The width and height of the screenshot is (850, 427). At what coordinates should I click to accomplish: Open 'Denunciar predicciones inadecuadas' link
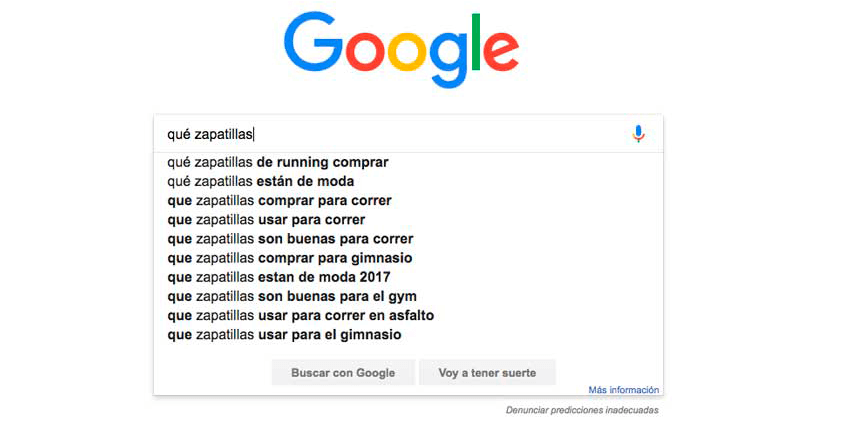pos(582,410)
